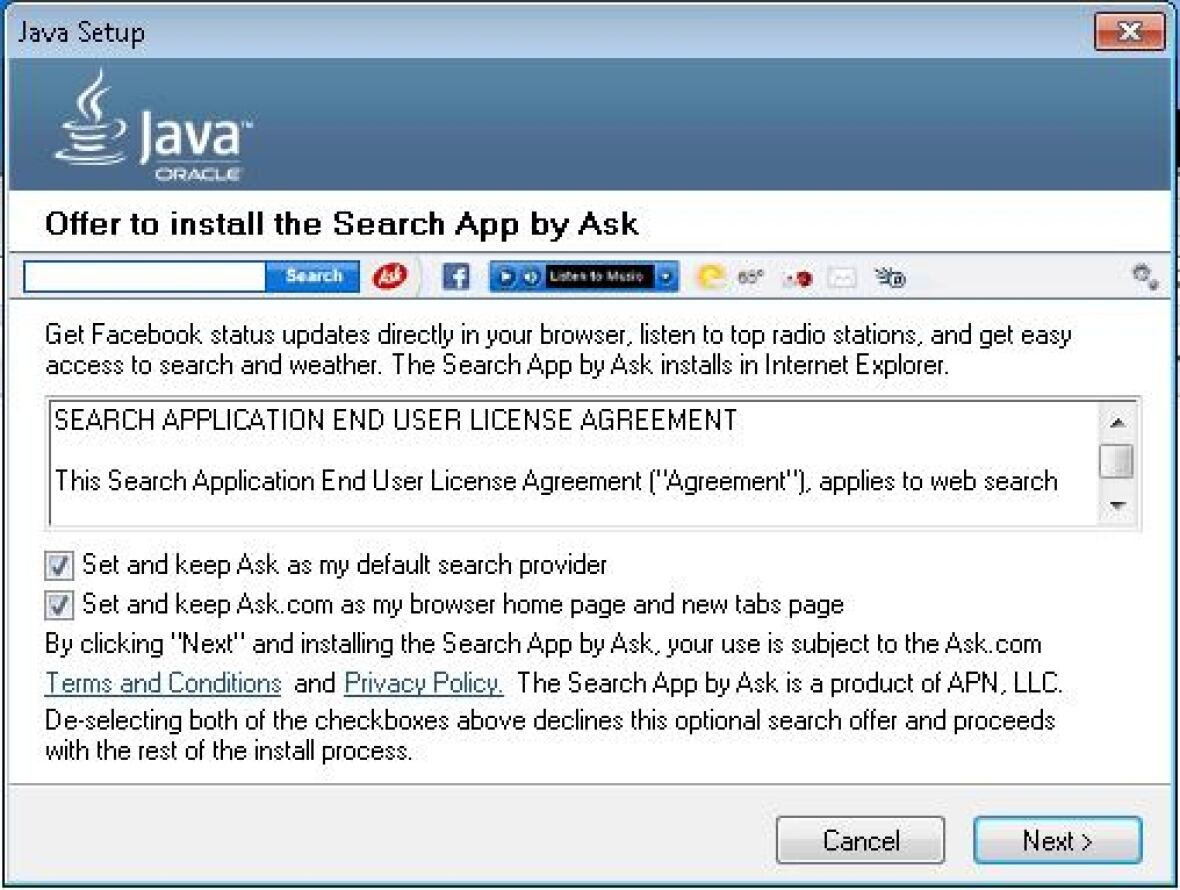Click the weather sun icon
The width and height of the screenshot is (1180, 890).
click(x=712, y=277)
